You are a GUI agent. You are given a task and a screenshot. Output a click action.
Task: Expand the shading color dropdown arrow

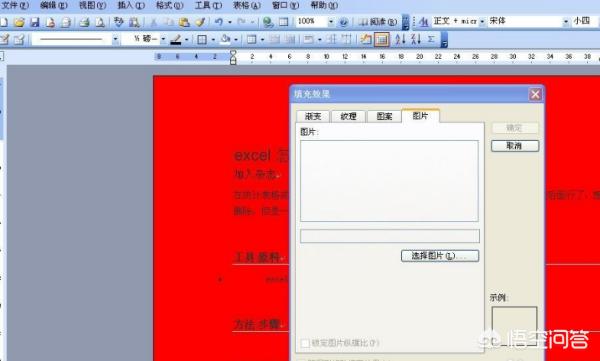236,39
